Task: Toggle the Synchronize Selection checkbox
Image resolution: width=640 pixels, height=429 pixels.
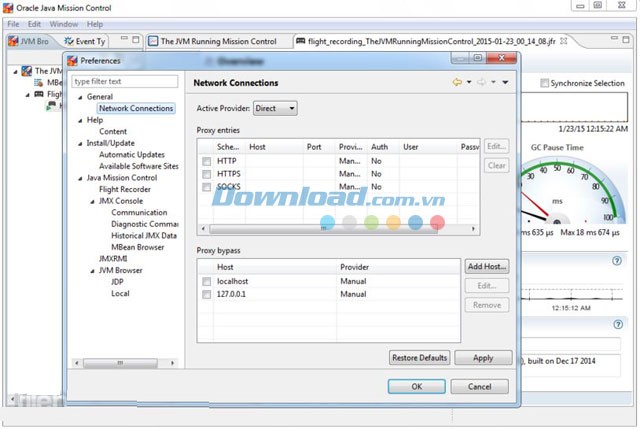Action: [x=545, y=83]
